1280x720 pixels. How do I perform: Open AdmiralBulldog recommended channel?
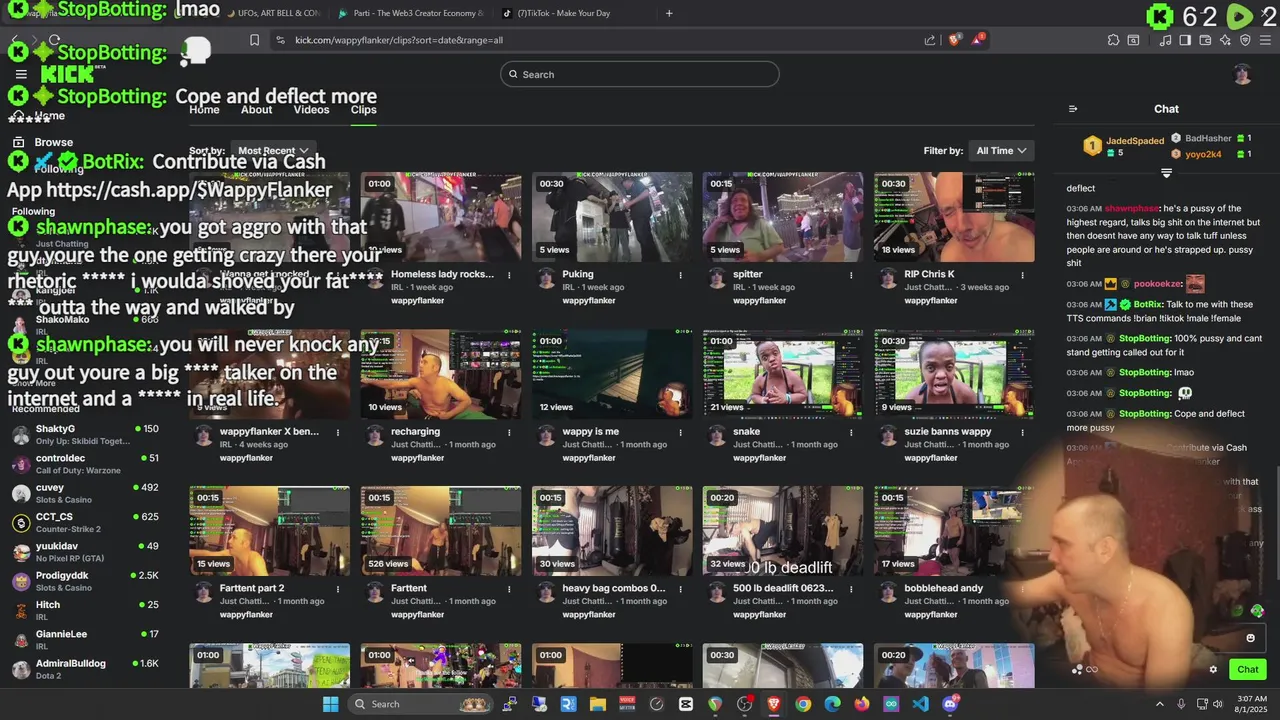coord(85,669)
